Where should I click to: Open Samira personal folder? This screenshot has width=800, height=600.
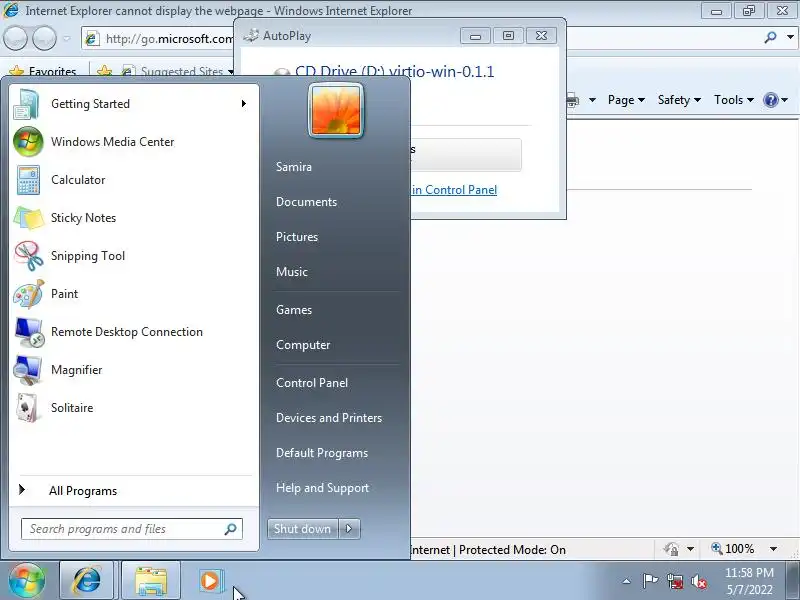coord(294,167)
